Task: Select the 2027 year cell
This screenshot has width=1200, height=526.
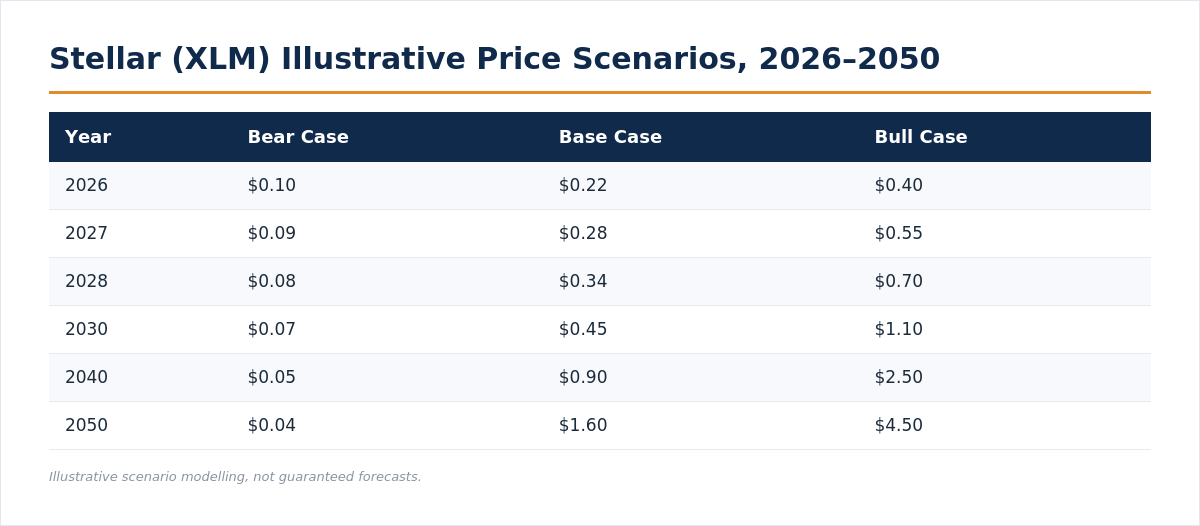Action: (86, 234)
